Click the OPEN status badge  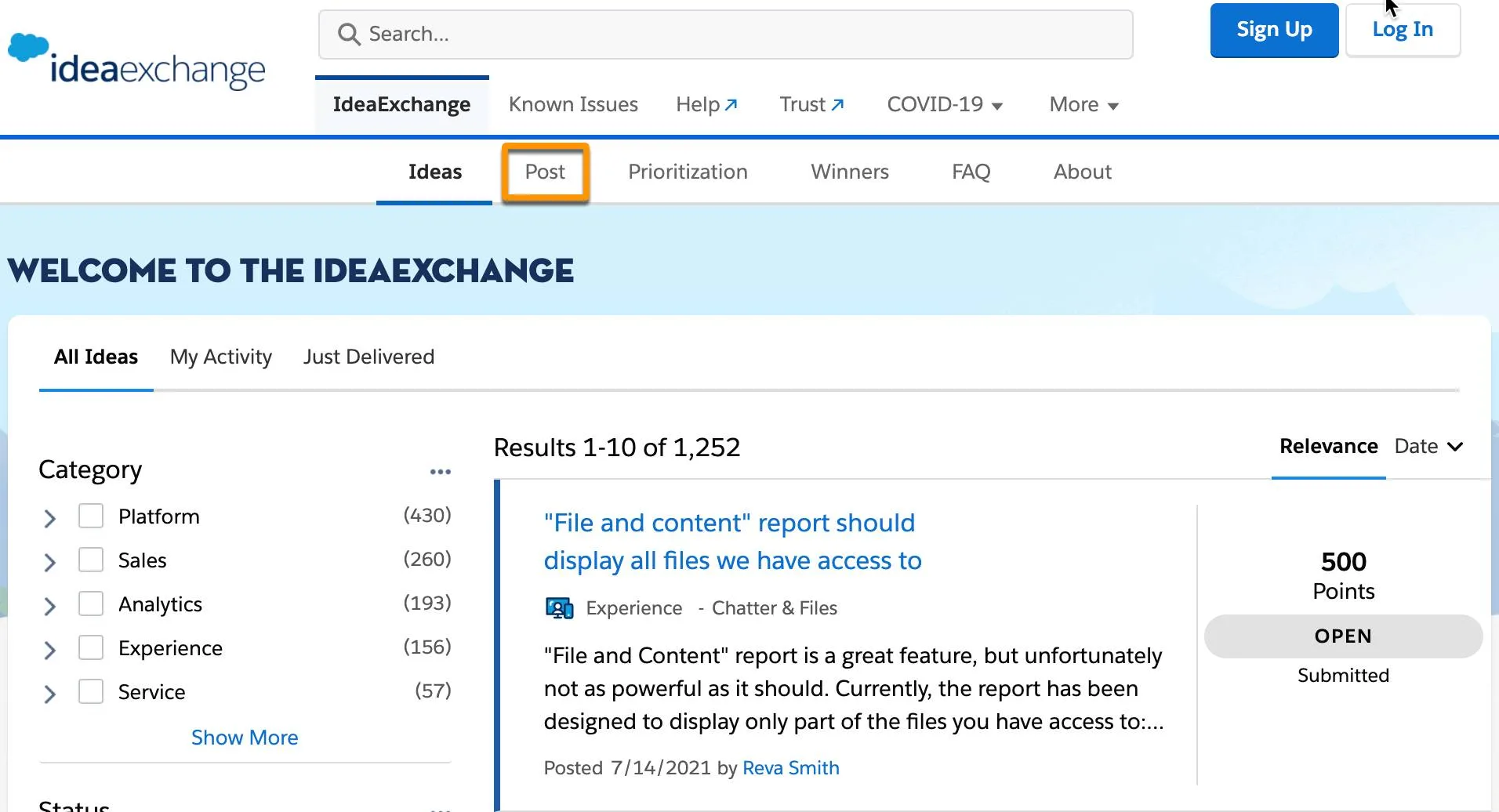pos(1343,636)
